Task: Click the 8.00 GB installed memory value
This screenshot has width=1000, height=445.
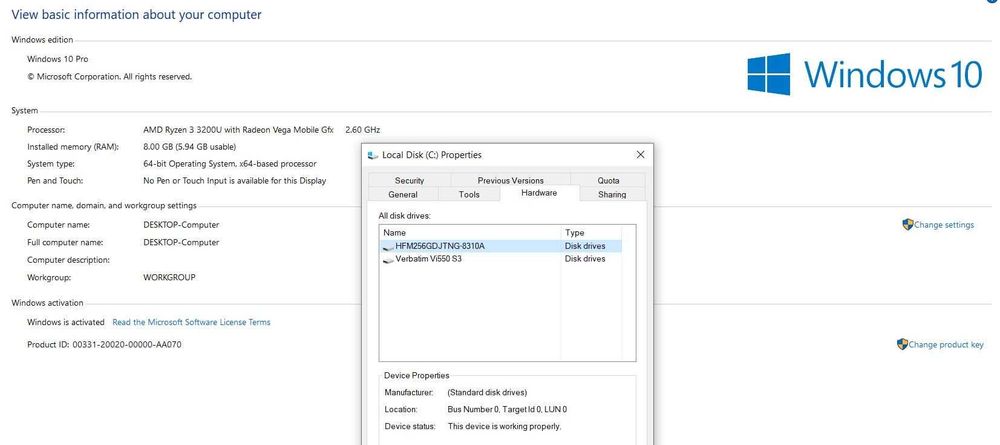Action: (189, 147)
